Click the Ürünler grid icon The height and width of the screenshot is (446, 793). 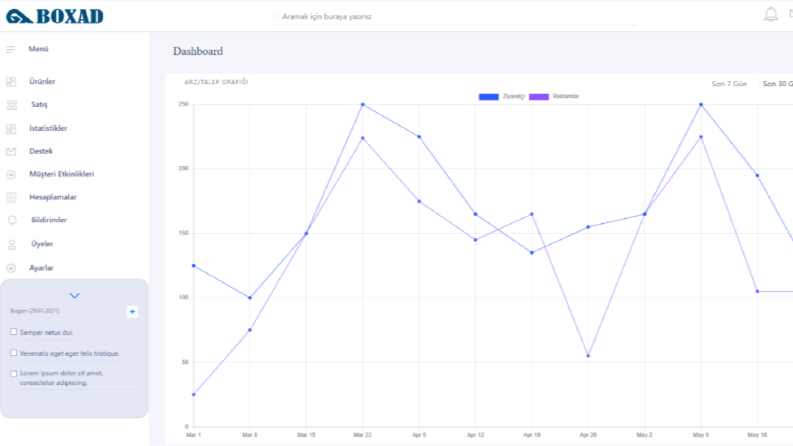[x=11, y=82]
